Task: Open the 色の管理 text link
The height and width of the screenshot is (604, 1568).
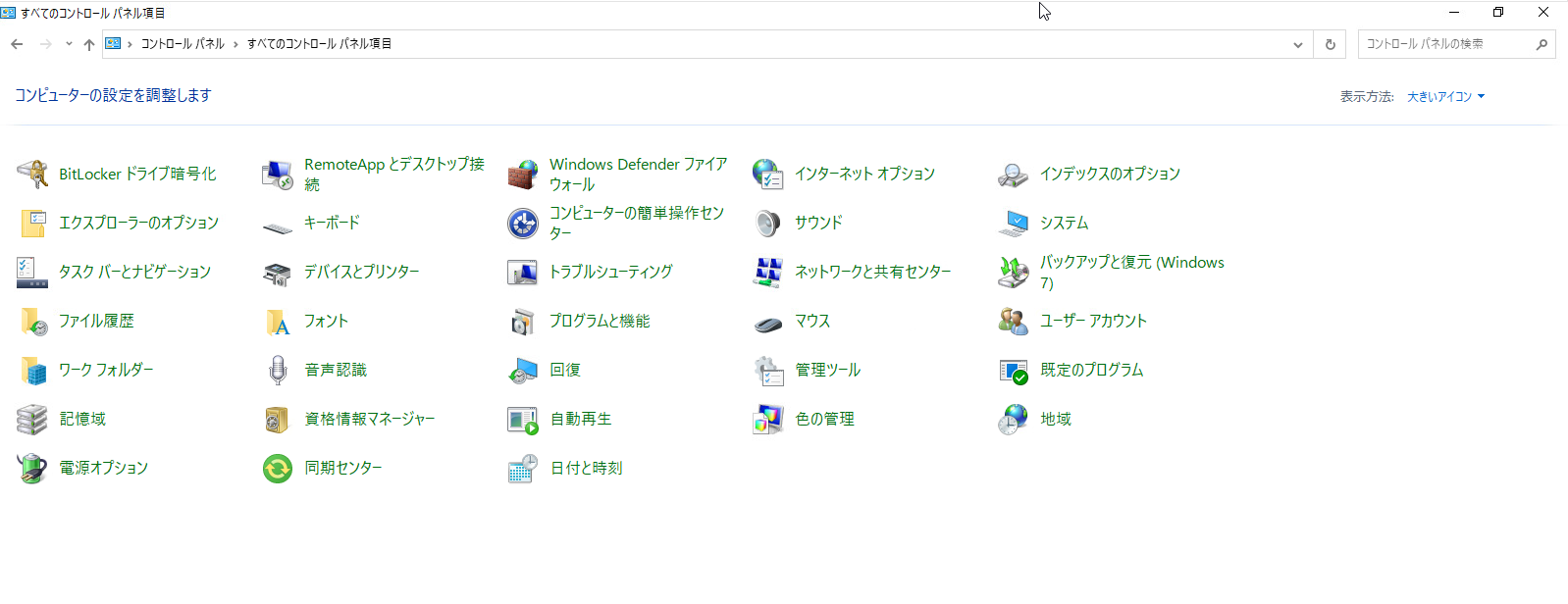Action: (x=824, y=419)
